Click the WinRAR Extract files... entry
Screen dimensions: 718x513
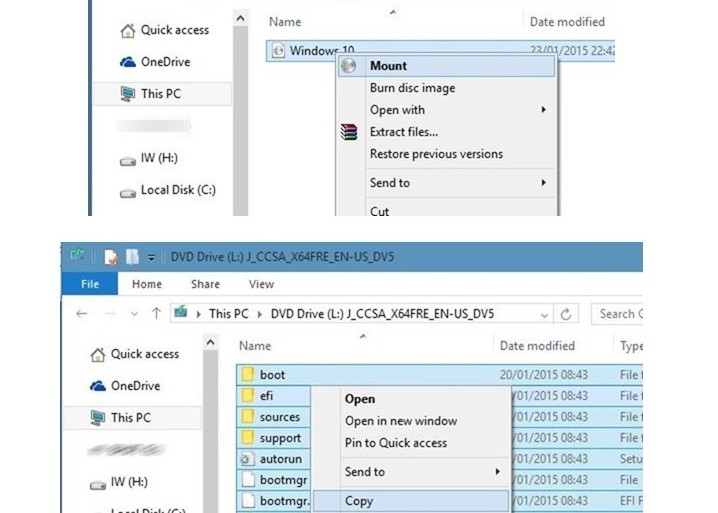[x=403, y=132]
